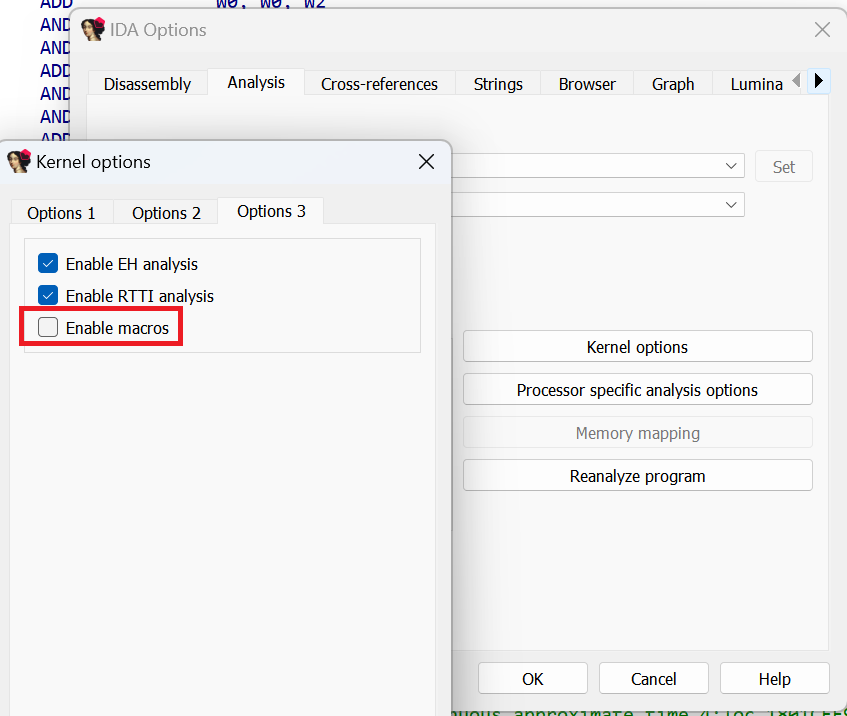847x716 pixels.
Task: Open the Strings tab
Action: pos(498,84)
